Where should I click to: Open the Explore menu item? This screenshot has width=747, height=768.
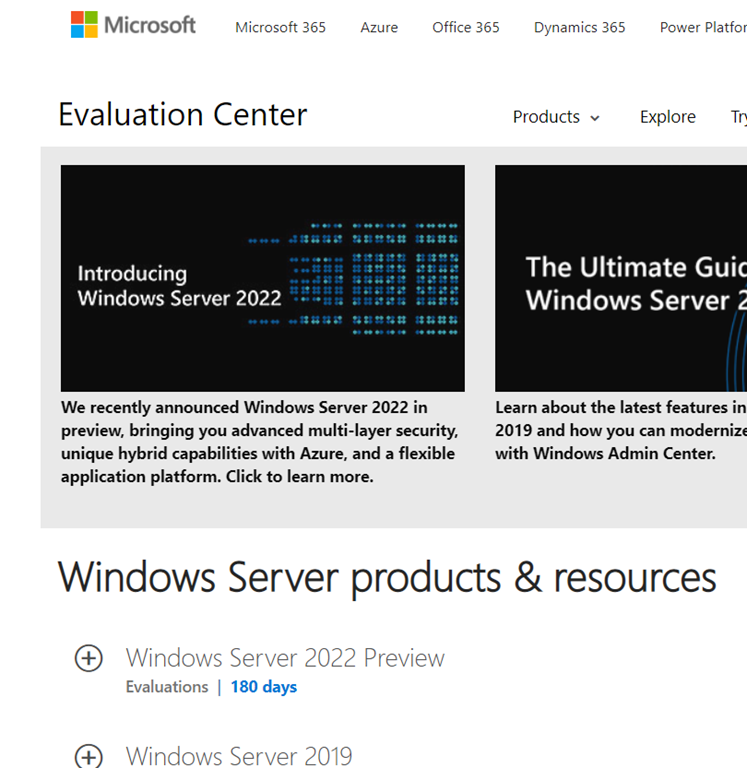(667, 117)
